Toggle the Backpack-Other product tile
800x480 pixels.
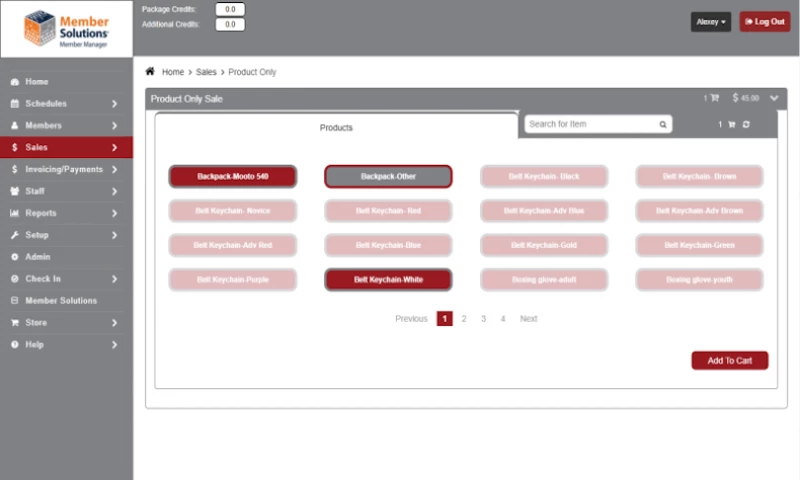[x=388, y=176]
